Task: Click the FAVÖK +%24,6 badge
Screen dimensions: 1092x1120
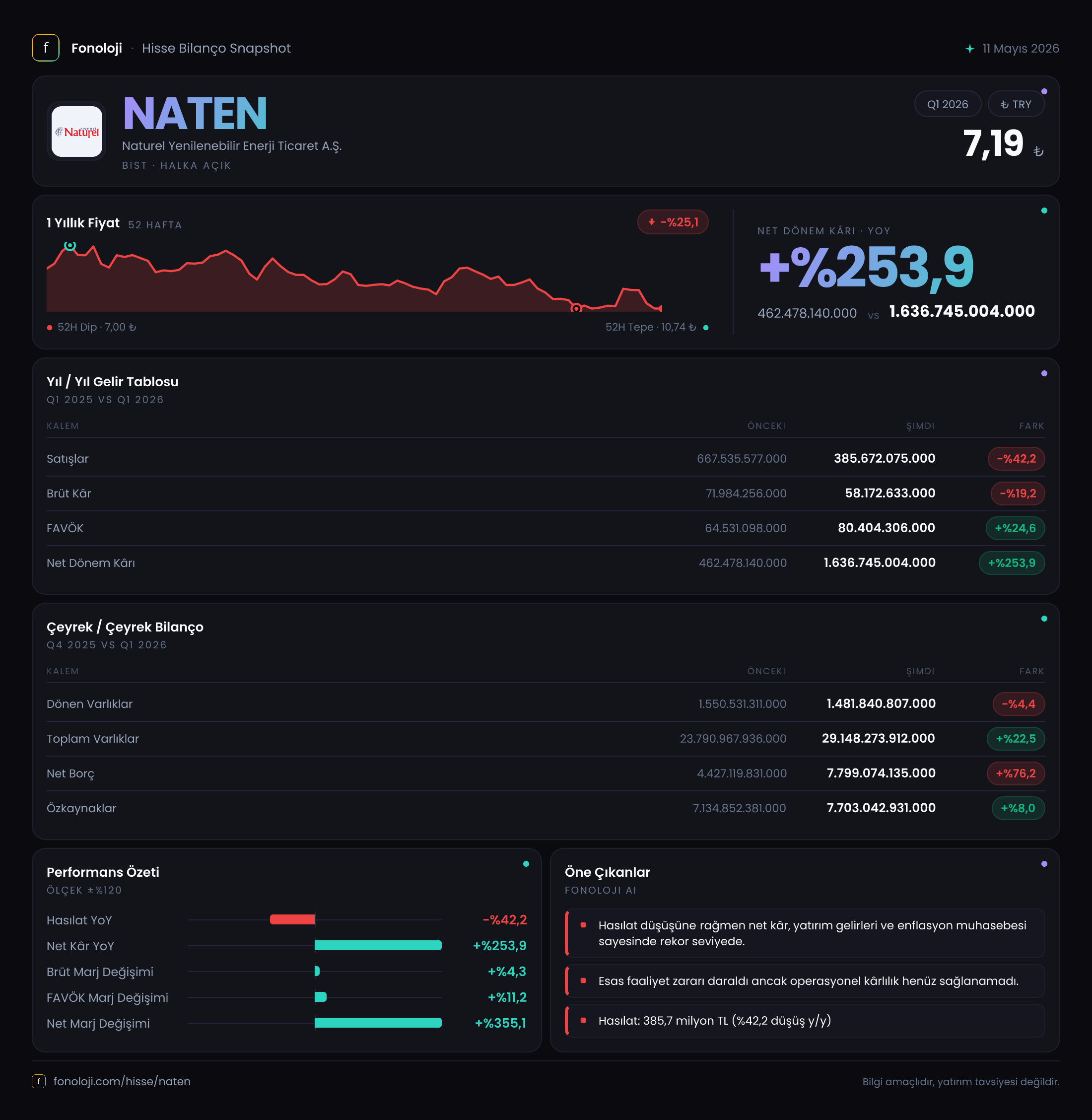Action: [x=1015, y=528]
